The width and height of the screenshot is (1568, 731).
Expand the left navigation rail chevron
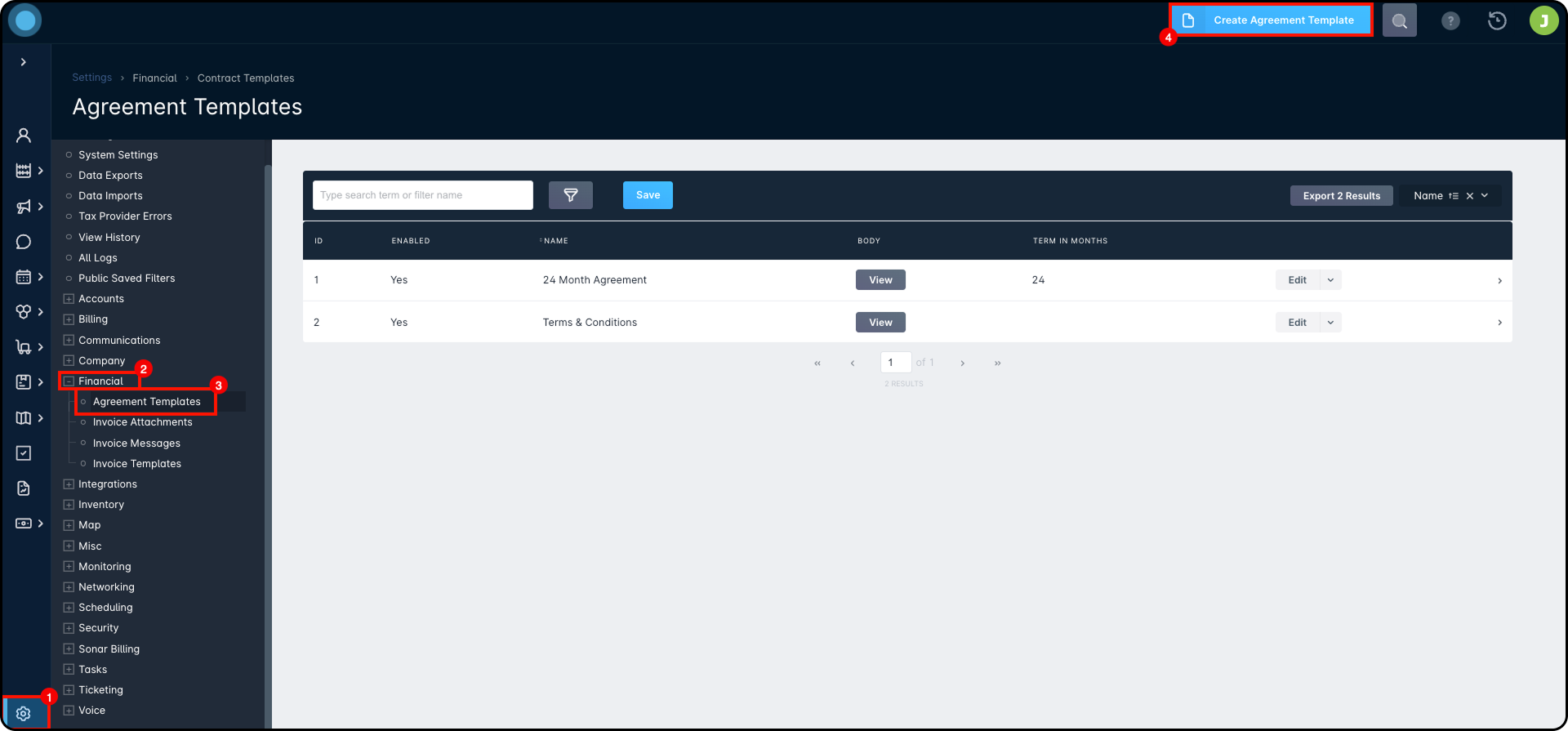click(24, 62)
